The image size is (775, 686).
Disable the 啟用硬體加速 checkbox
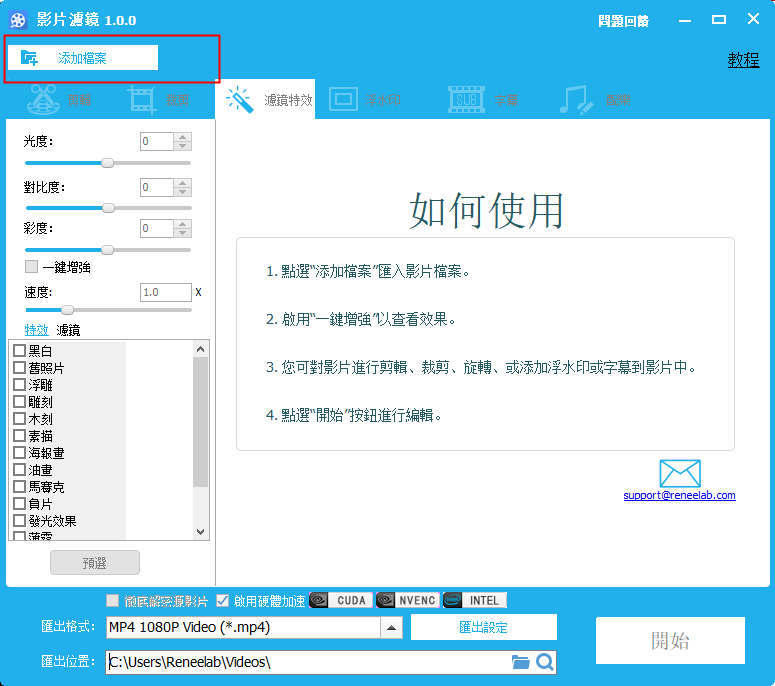(x=222, y=600)
